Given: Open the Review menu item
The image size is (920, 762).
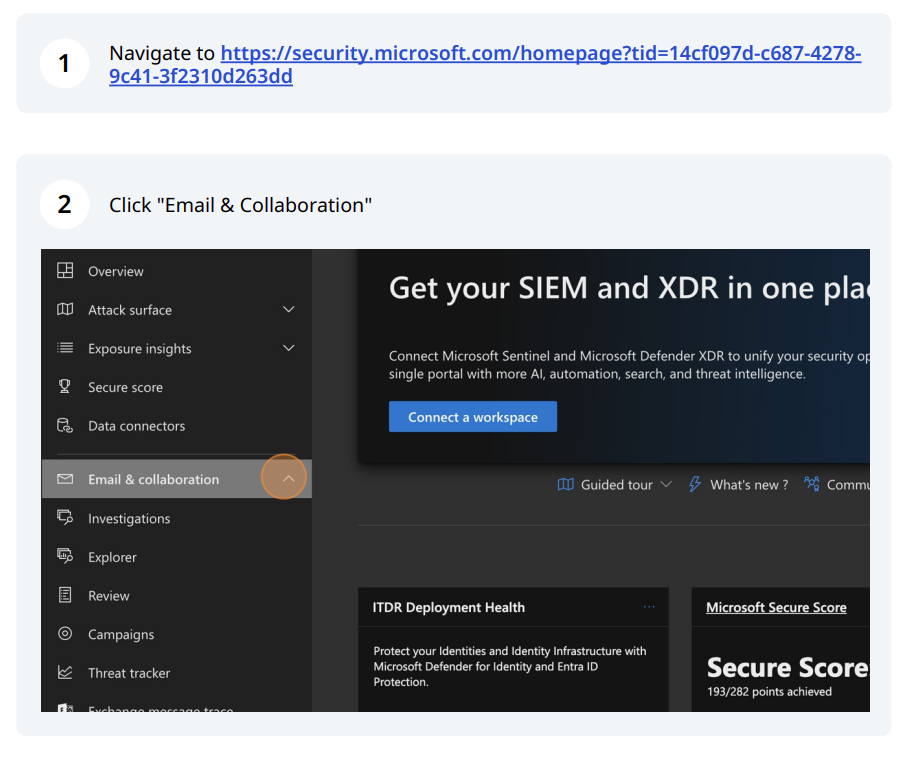Looking at the screenshot, I should [x=108, y=596].
